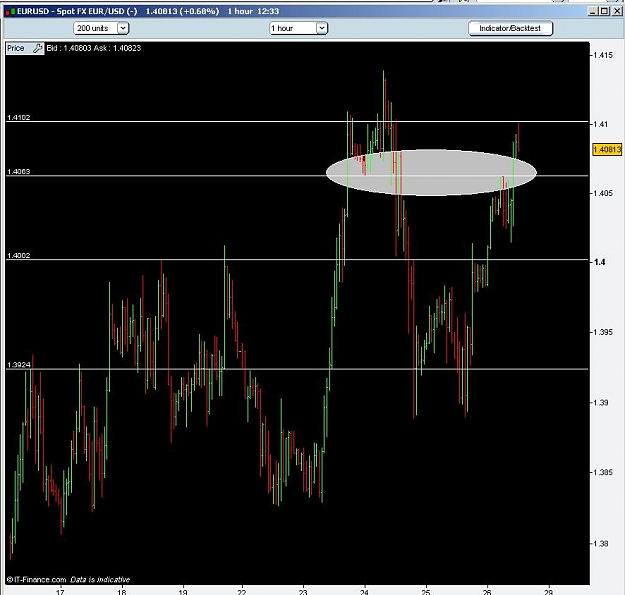Select the 1.4102 horizontal line label
Screen dimensions: 625x595
[19, 118]
